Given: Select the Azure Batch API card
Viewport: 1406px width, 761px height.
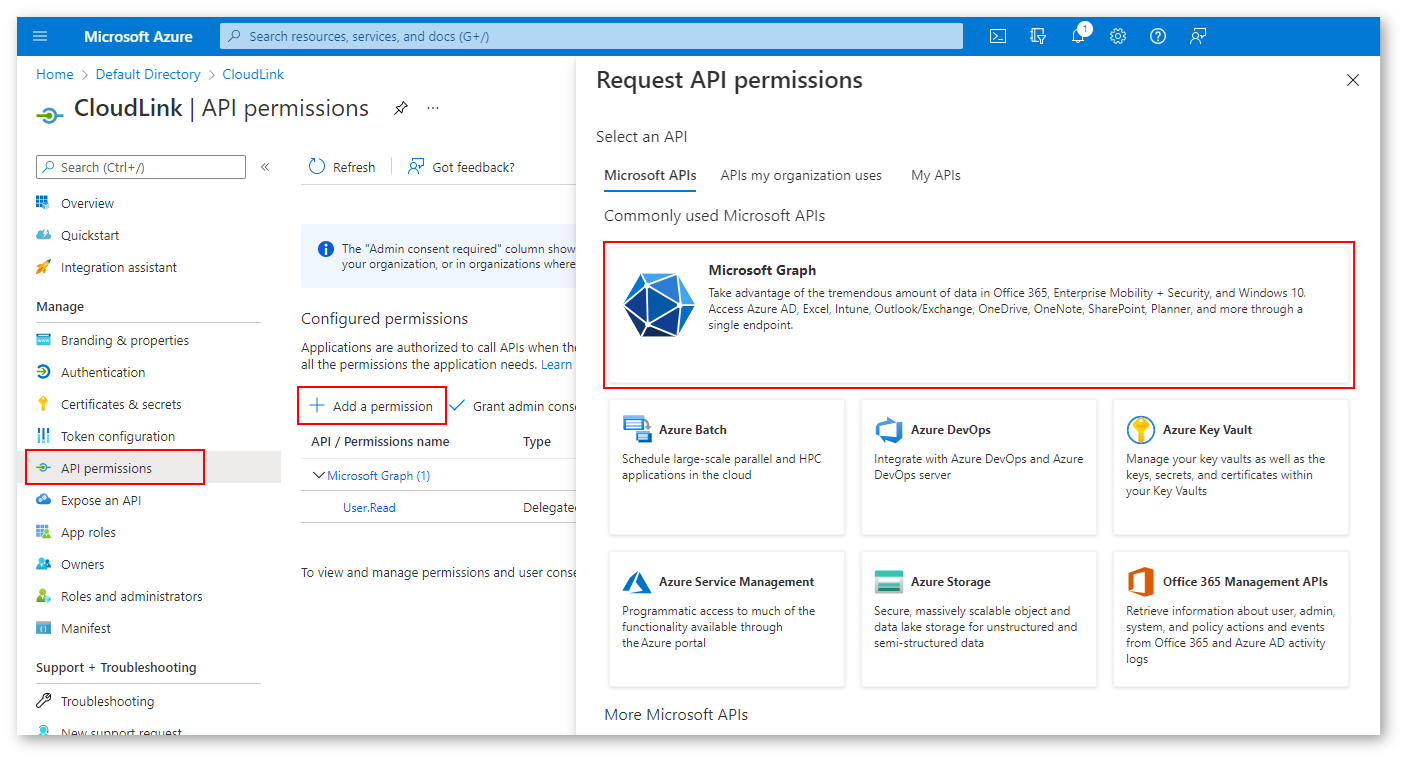Looking at the screenshot, I should coord(727,467).
